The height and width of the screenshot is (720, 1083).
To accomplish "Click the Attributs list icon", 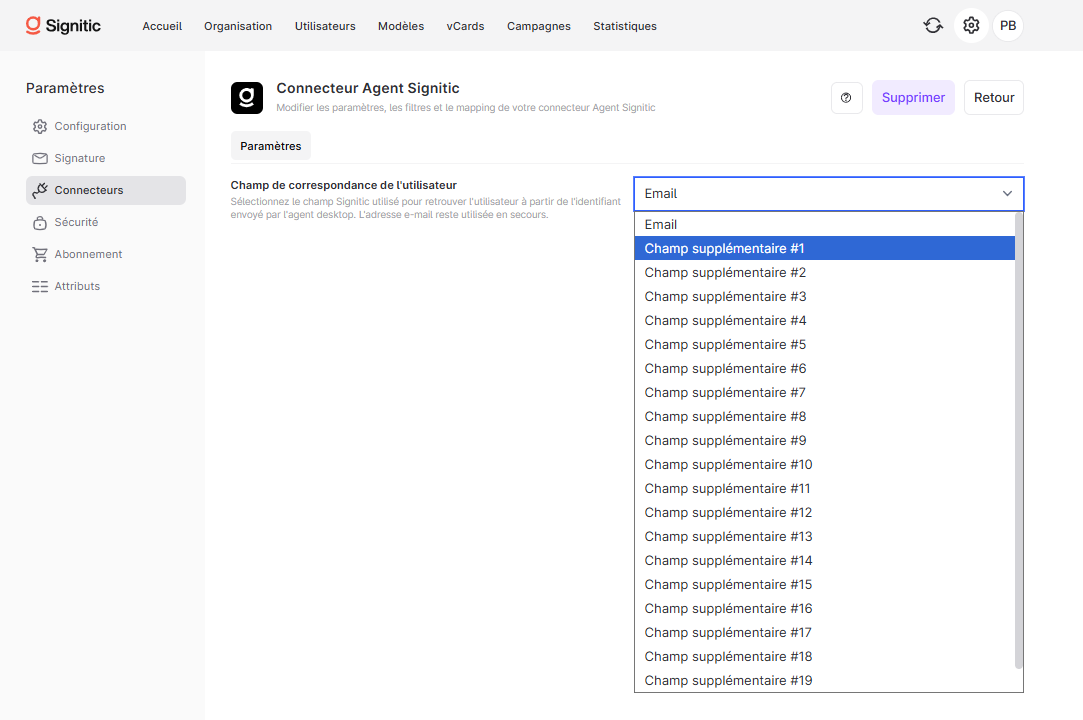I will click(x=40, y=286).
